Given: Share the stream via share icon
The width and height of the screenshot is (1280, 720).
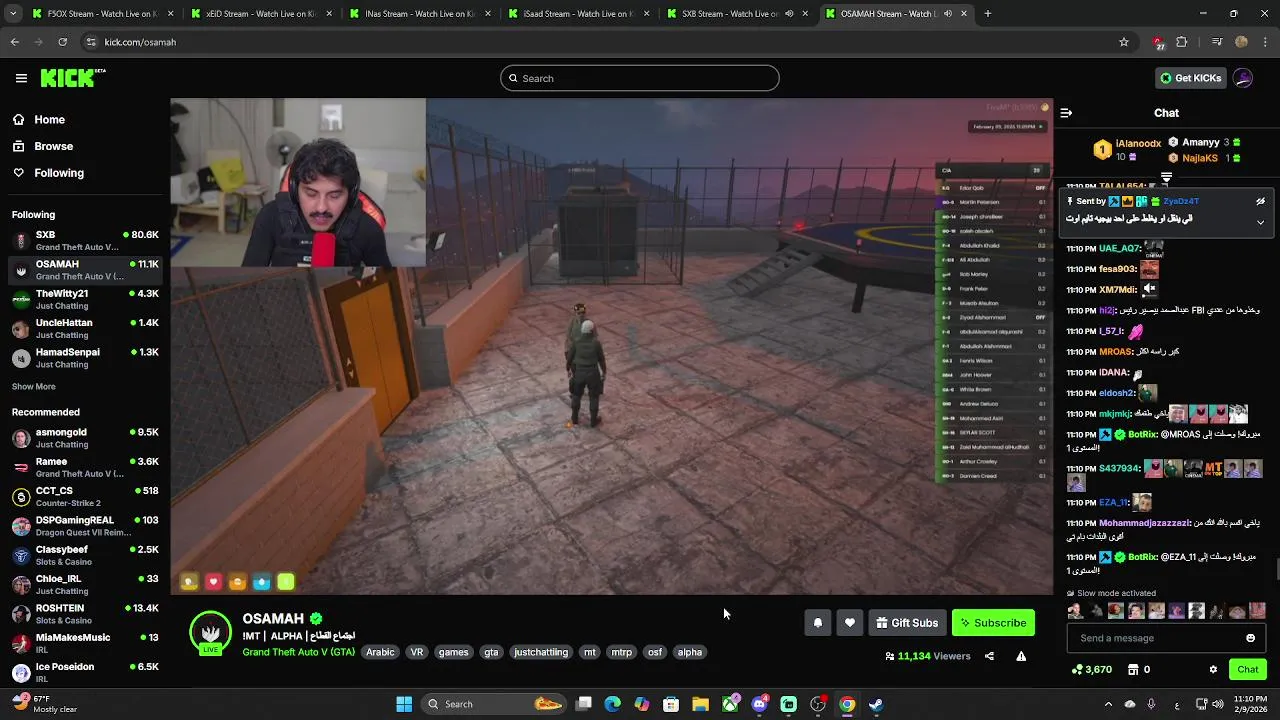Looking at the screenshot, I should point(989,656).
